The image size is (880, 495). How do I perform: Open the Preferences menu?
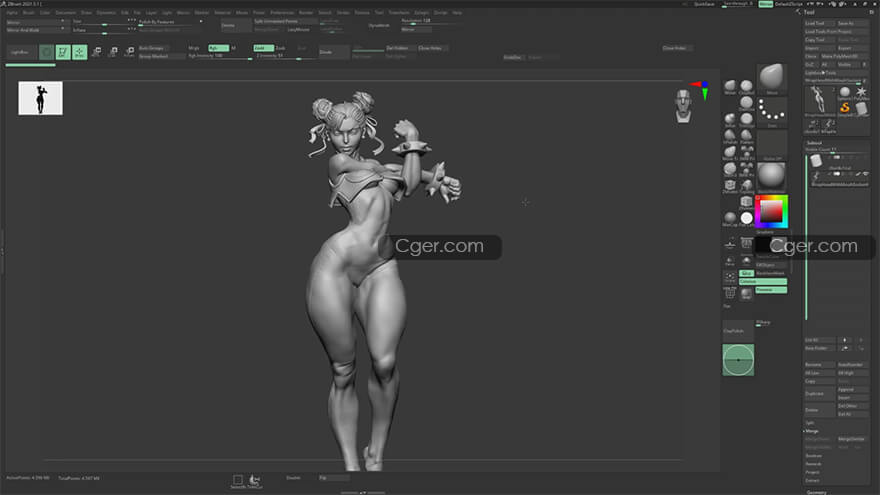pyautogui.click(x=282, y=12)
